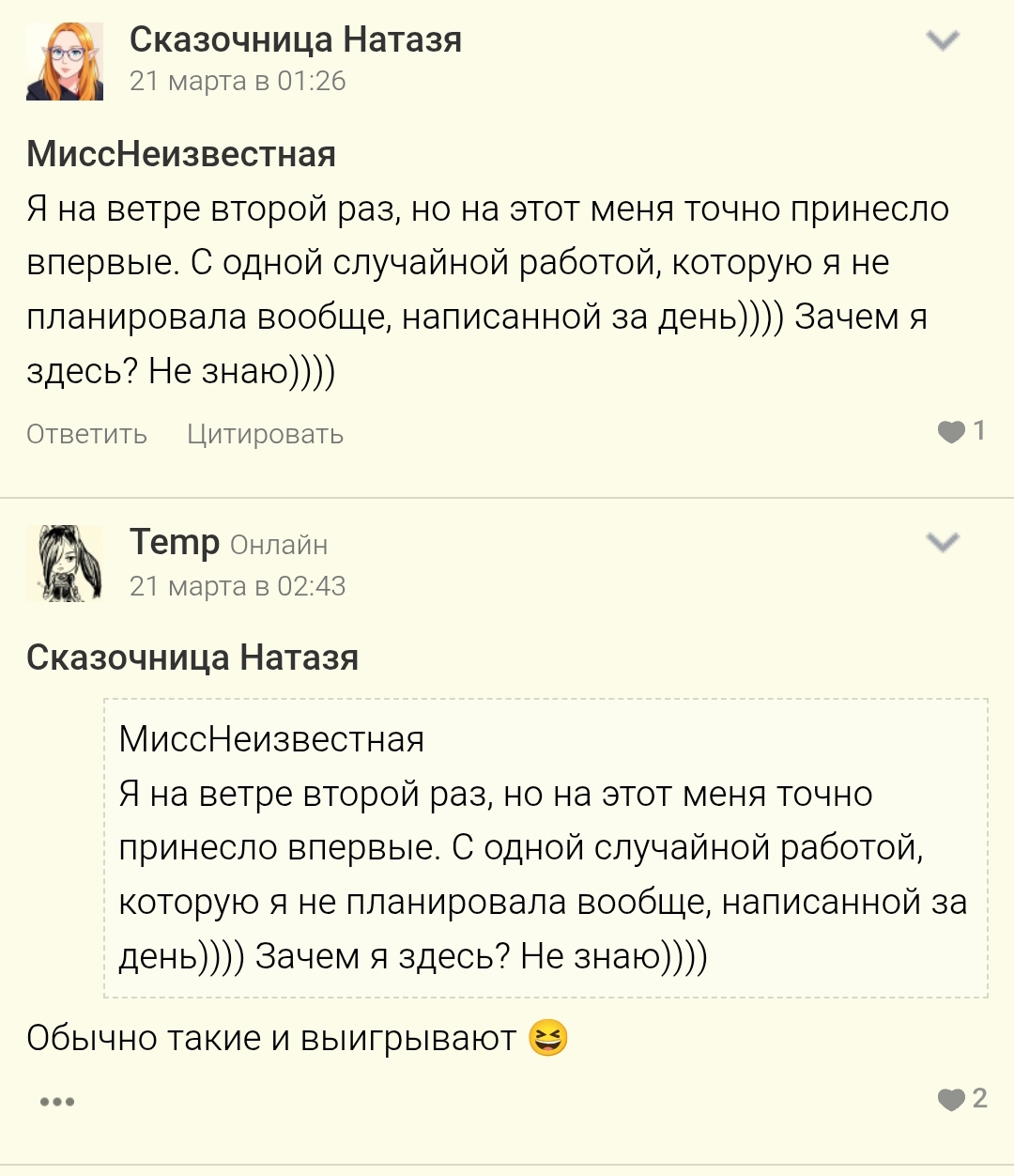The width and height of the screenshot is (1014, 1176).
Task: Click the timestamp 21 марта в 02:43
Action: pos(238,586)
